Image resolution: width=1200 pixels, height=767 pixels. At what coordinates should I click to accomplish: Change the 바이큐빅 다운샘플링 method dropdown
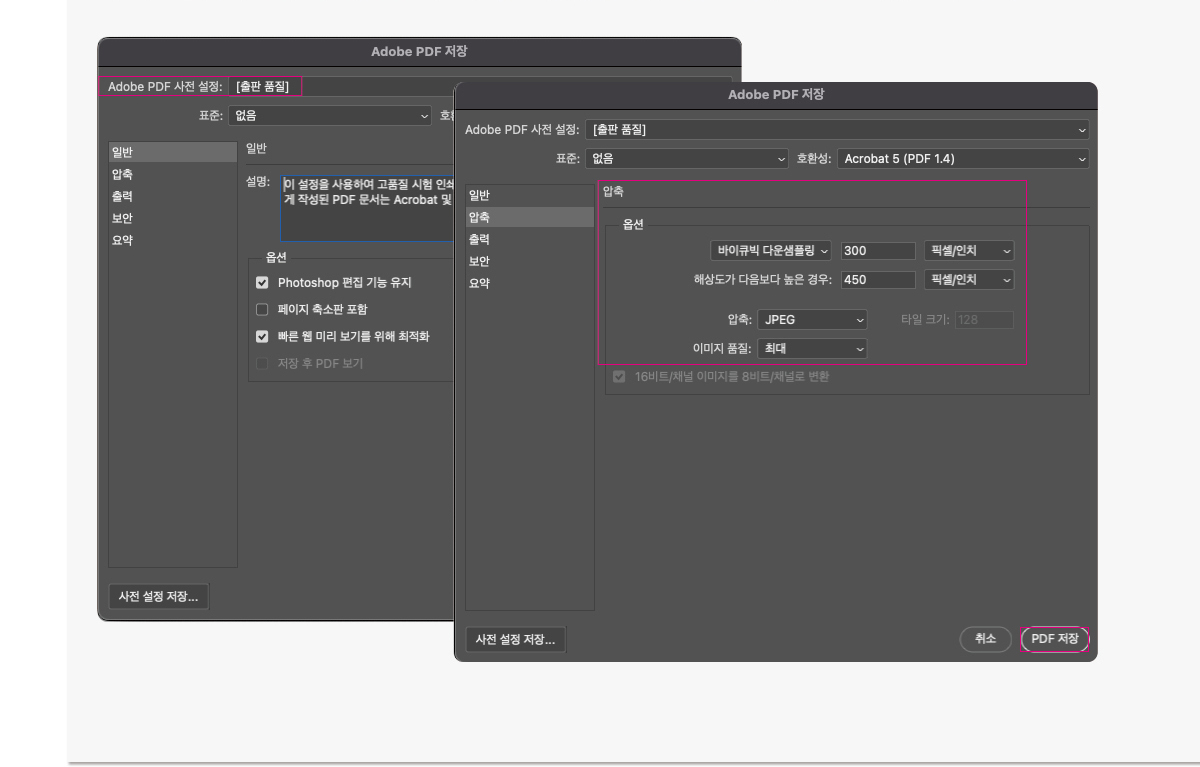[770, 250]
